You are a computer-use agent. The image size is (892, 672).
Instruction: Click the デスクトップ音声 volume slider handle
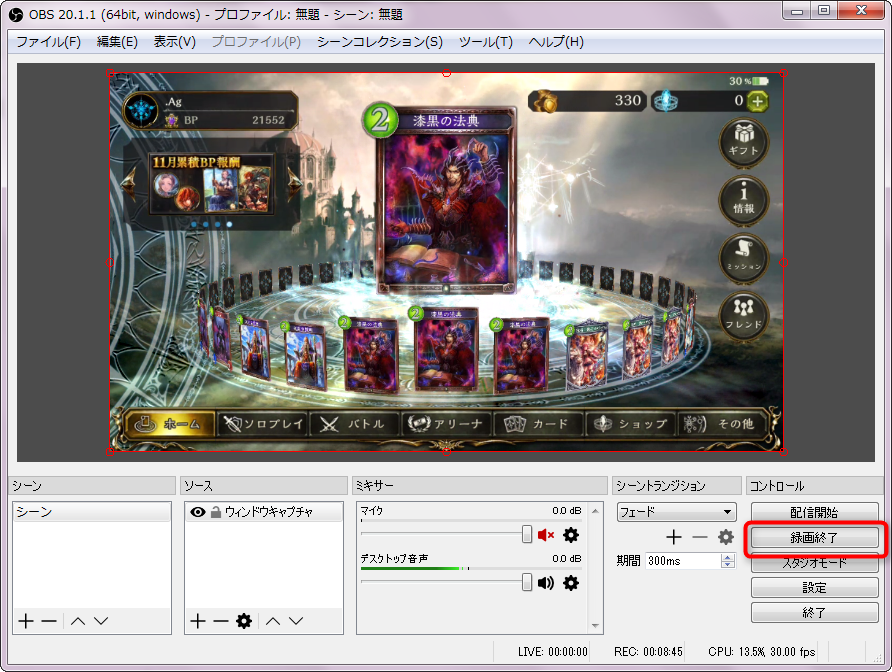click(x=527, y=582)
